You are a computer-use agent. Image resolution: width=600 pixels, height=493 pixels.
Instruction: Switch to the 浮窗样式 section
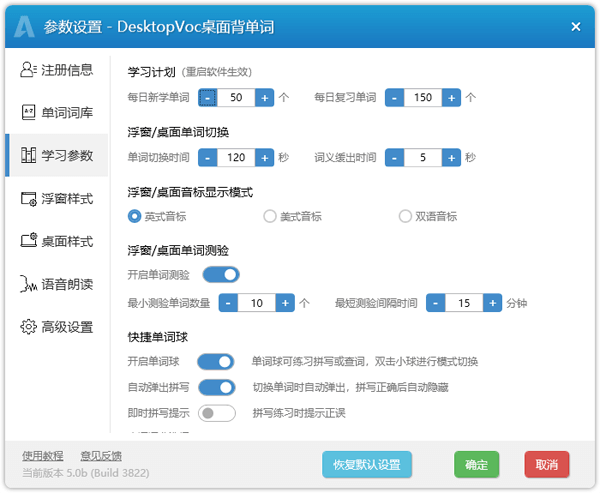[x=57, y=199]
